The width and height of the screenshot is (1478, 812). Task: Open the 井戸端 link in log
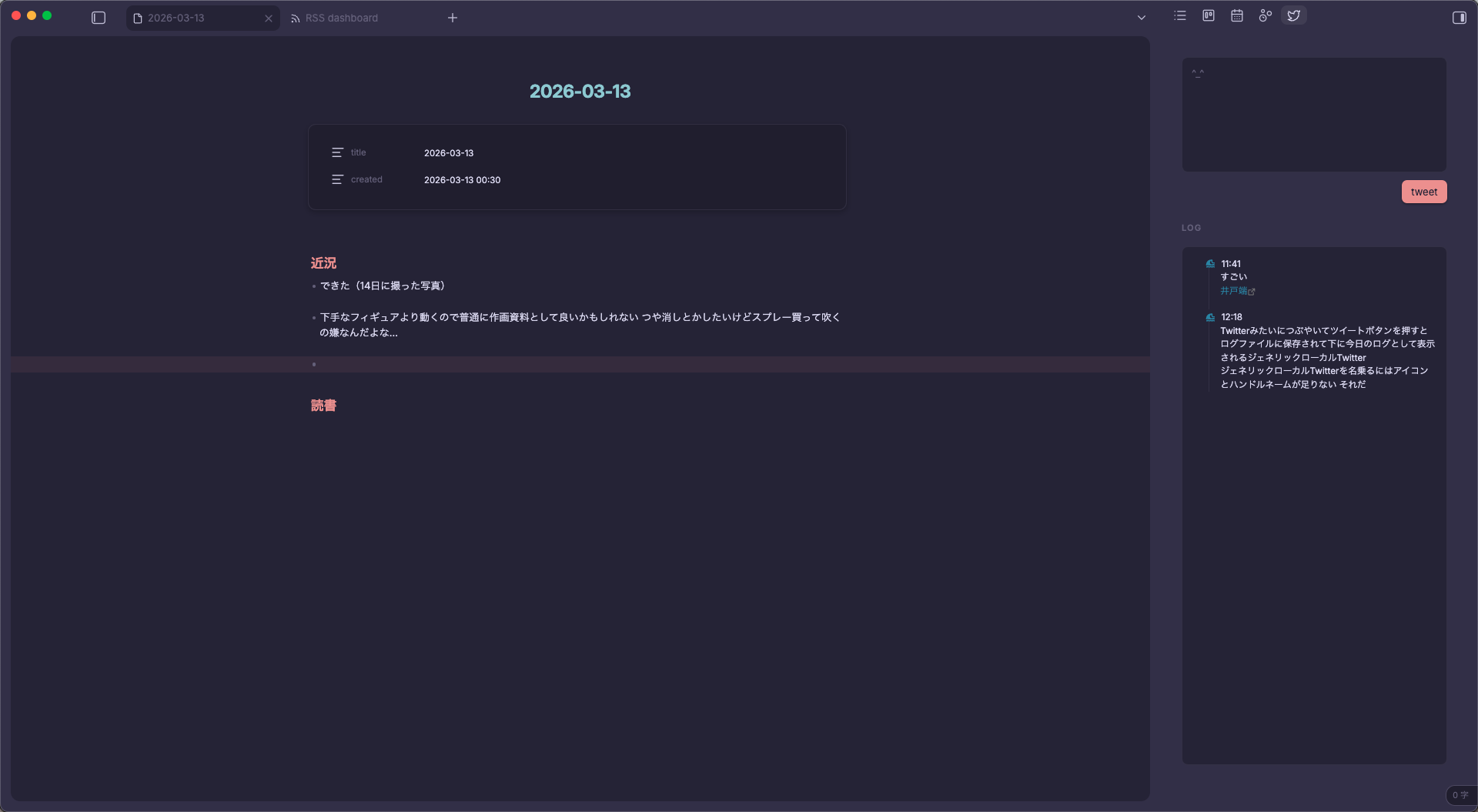pyautogui.click(x=1233, y=291)
